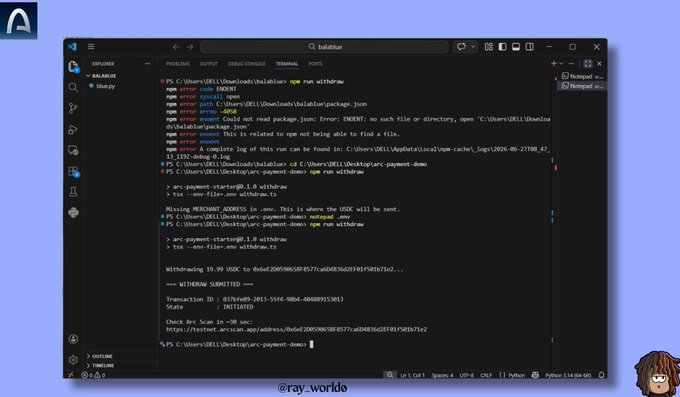Screen dimensions: 680x397
Task: Open the notifications bell icon
Action: [601, 375]
